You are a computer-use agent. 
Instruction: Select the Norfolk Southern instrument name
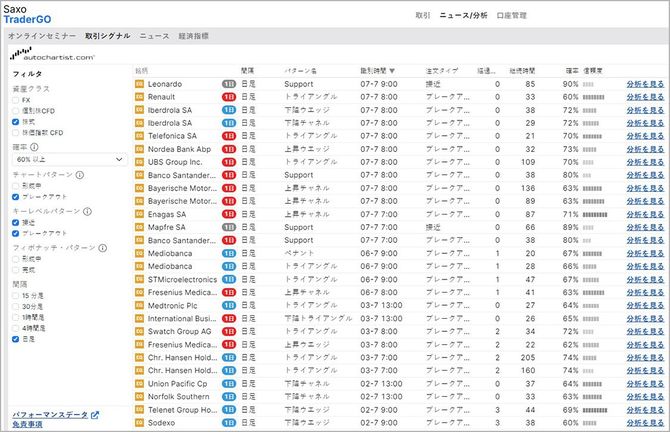tap(179, 397)
